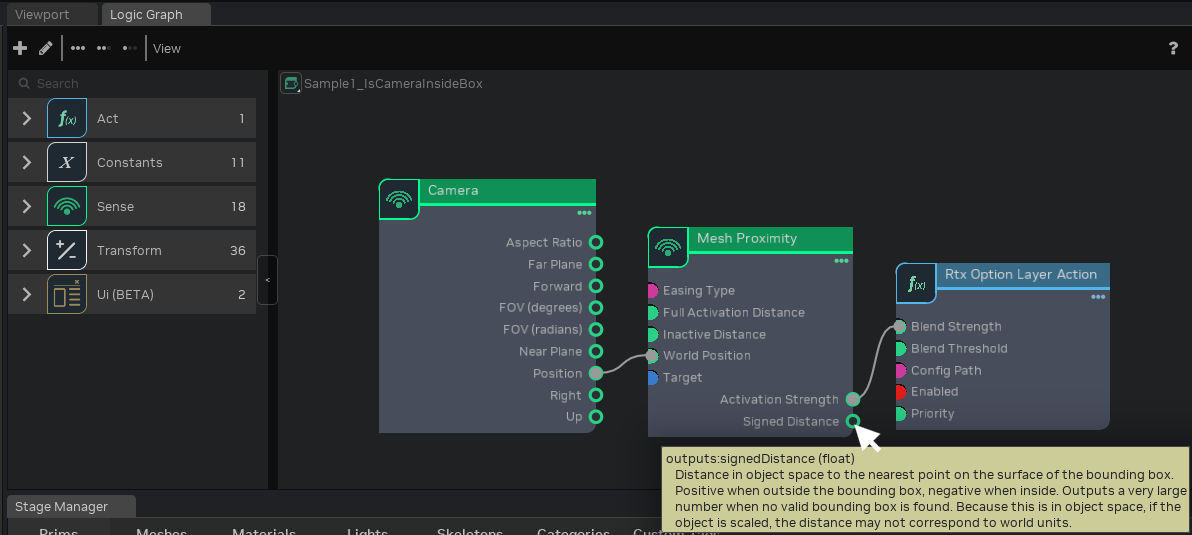The width and height of the screenshot is (1192, 535).
Task: Expand the Ui (BETA) category chevron
Action: 27,295
